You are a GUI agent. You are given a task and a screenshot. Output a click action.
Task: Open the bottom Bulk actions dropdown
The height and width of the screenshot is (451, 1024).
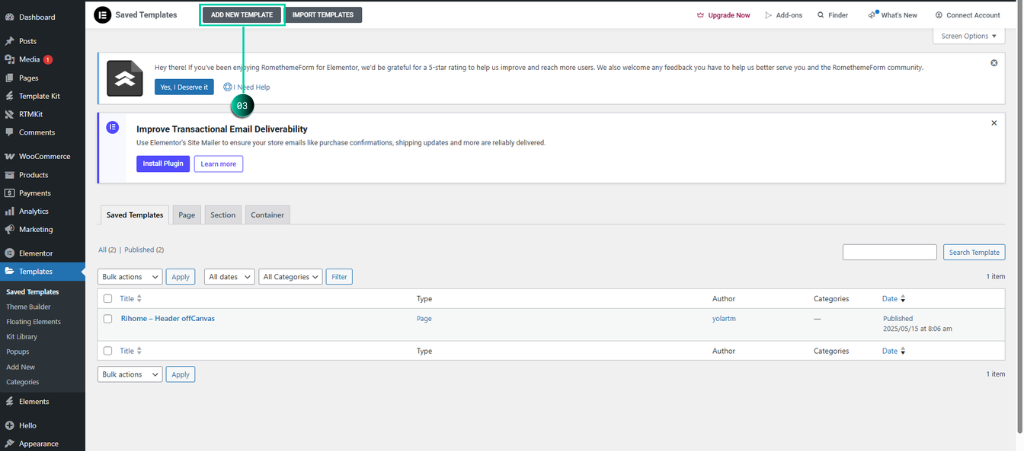point(130,375)
